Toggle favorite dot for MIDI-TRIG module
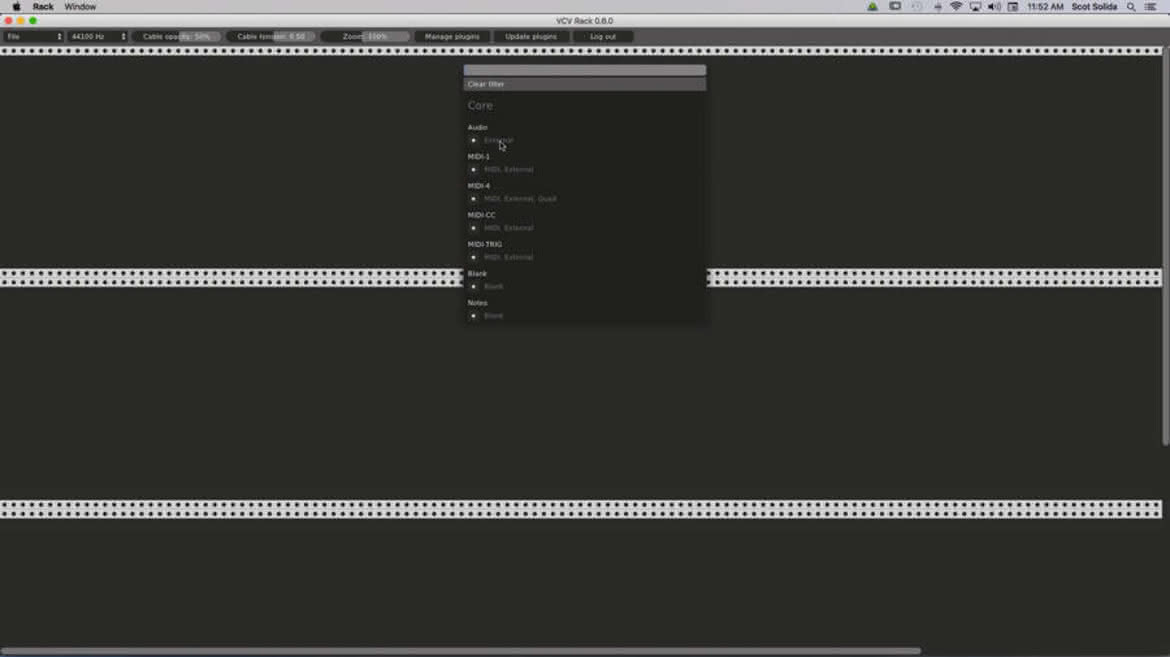Viewport: 1170px width, 657px height. click(x=473, y=257)
